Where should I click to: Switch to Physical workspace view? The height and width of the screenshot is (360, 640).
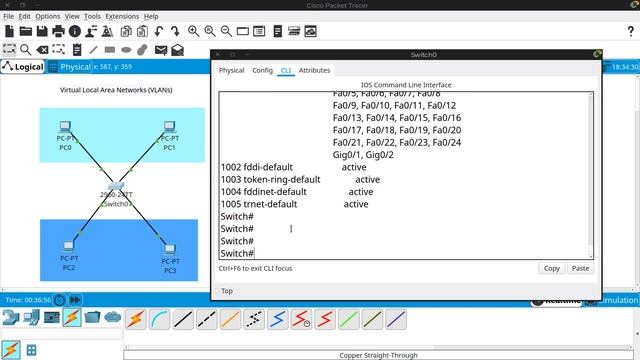point(70,67)
